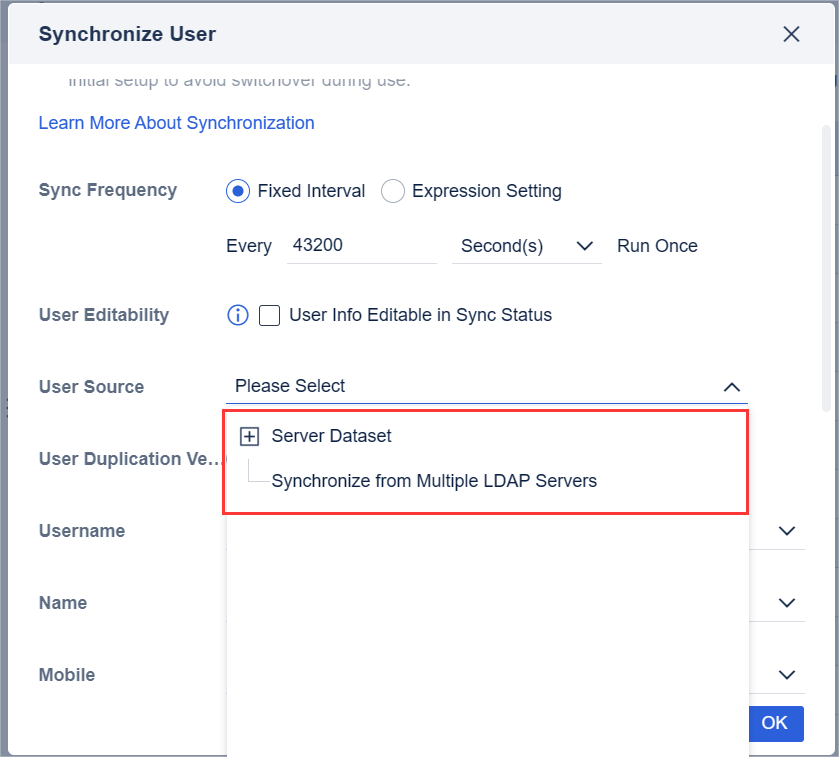Screen dimensions: 839x757
Task: Select the Server Dataset tree item
Action: (331, 436)
